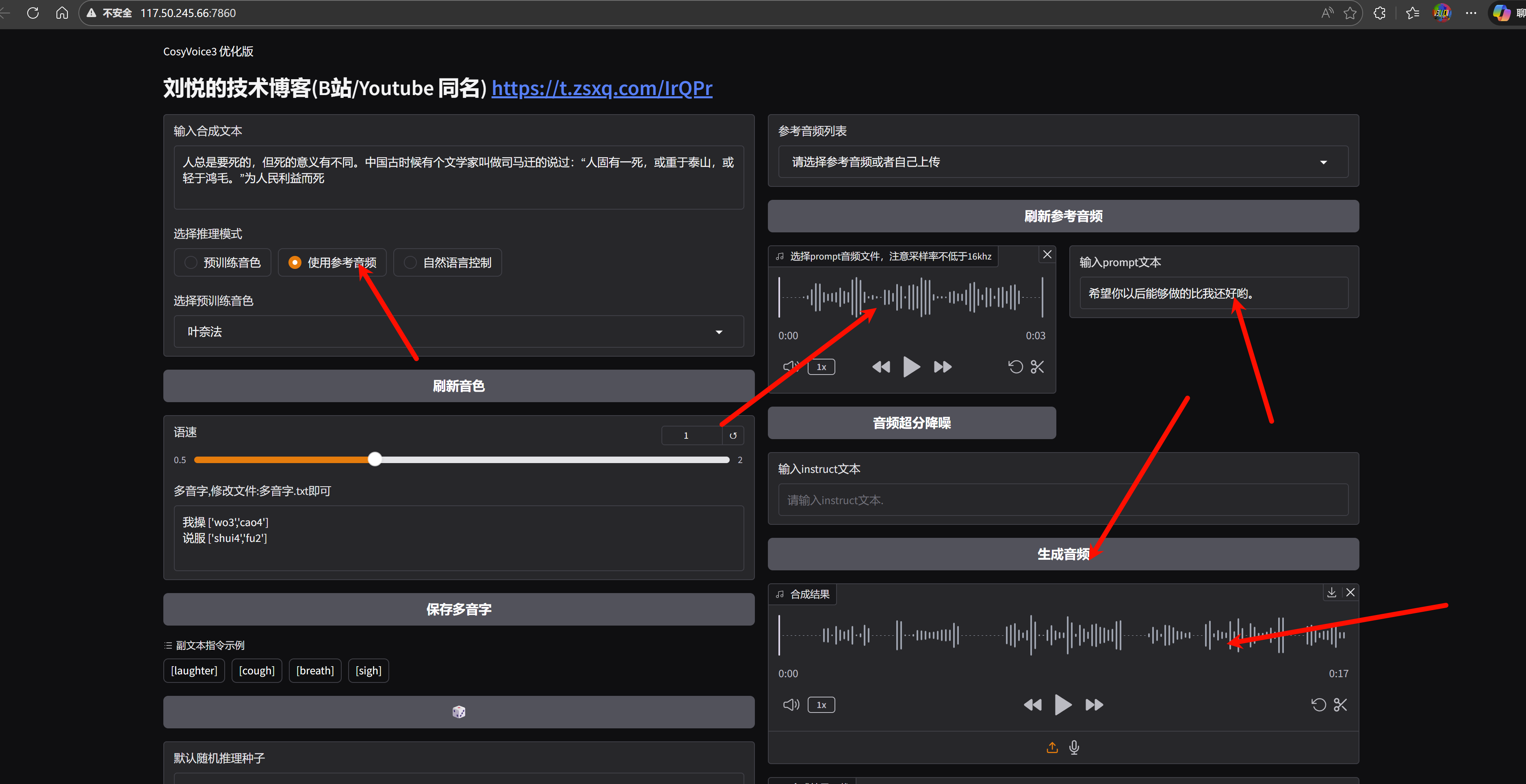Viewport: 1526px width, 784px height.
Task: Click the scissors trim icon in result player
Action: [x=1340, y=705]
